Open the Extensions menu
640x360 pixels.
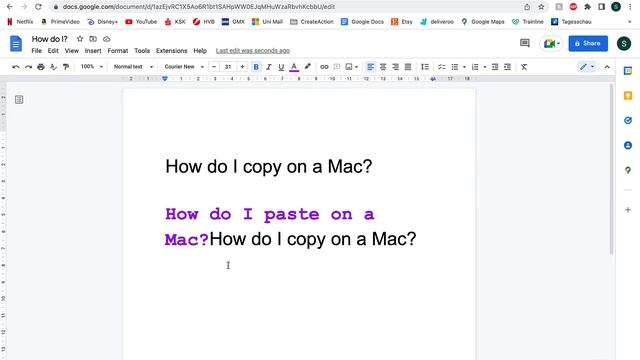pos(171,51)
